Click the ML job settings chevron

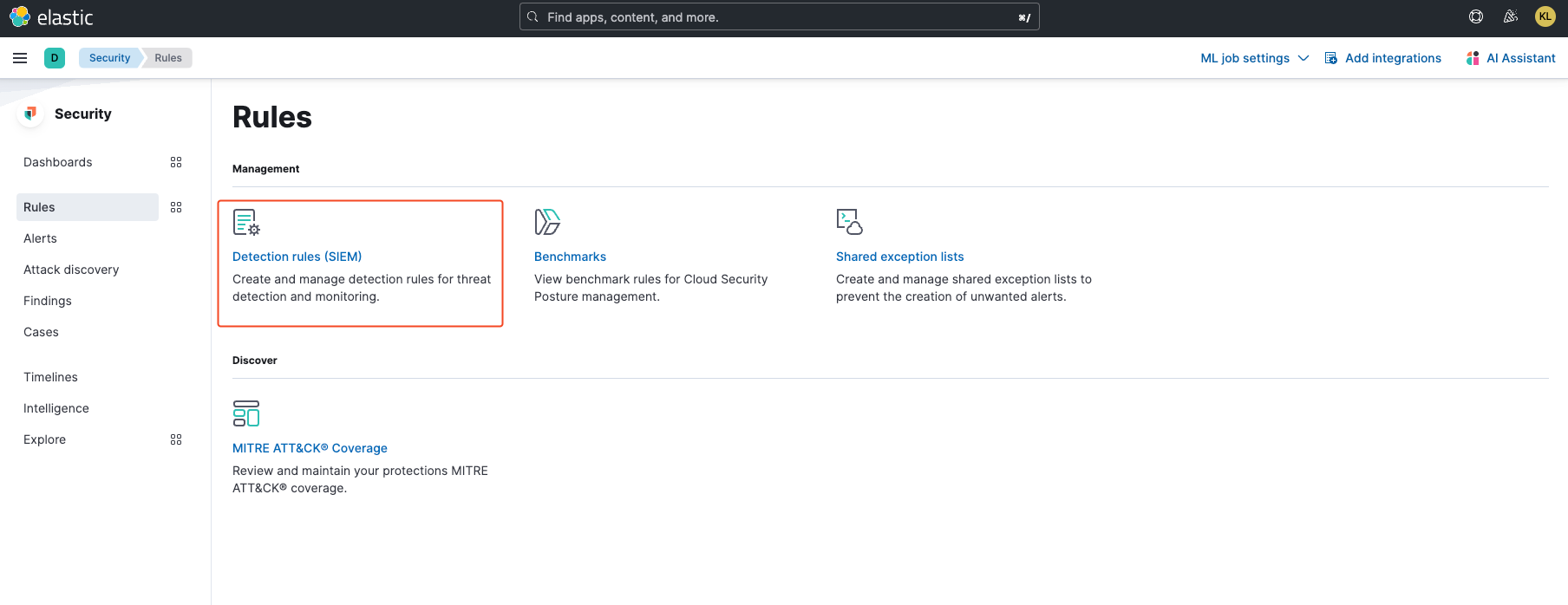pos(1303,58)
